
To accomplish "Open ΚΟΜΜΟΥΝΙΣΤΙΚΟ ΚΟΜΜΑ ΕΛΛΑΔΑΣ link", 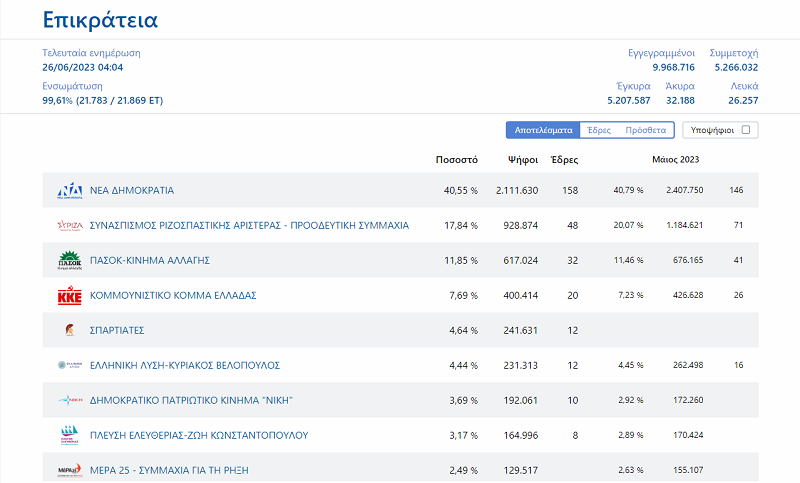I will [173, 295].
